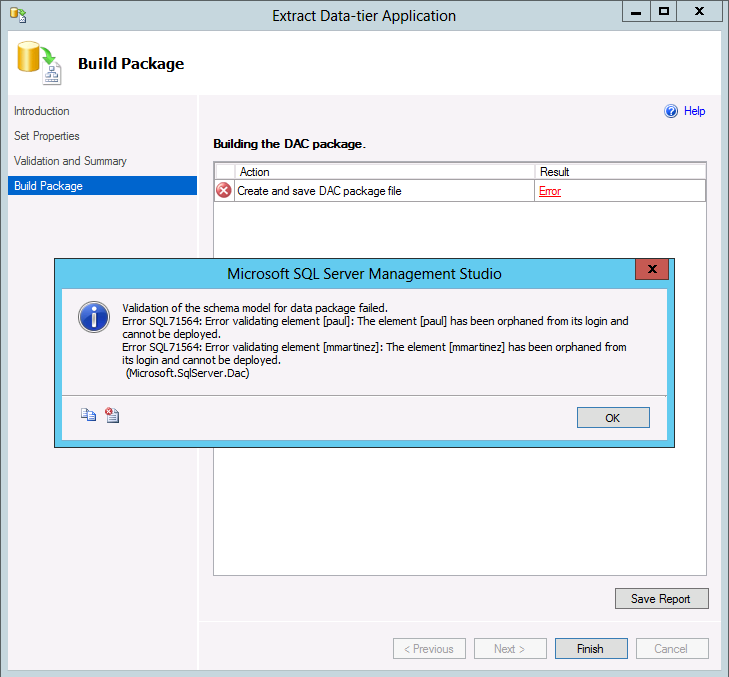Click the Save Report button
This screenshot has height=677, width=729.
pyautogui.click(x=662, y=598)
